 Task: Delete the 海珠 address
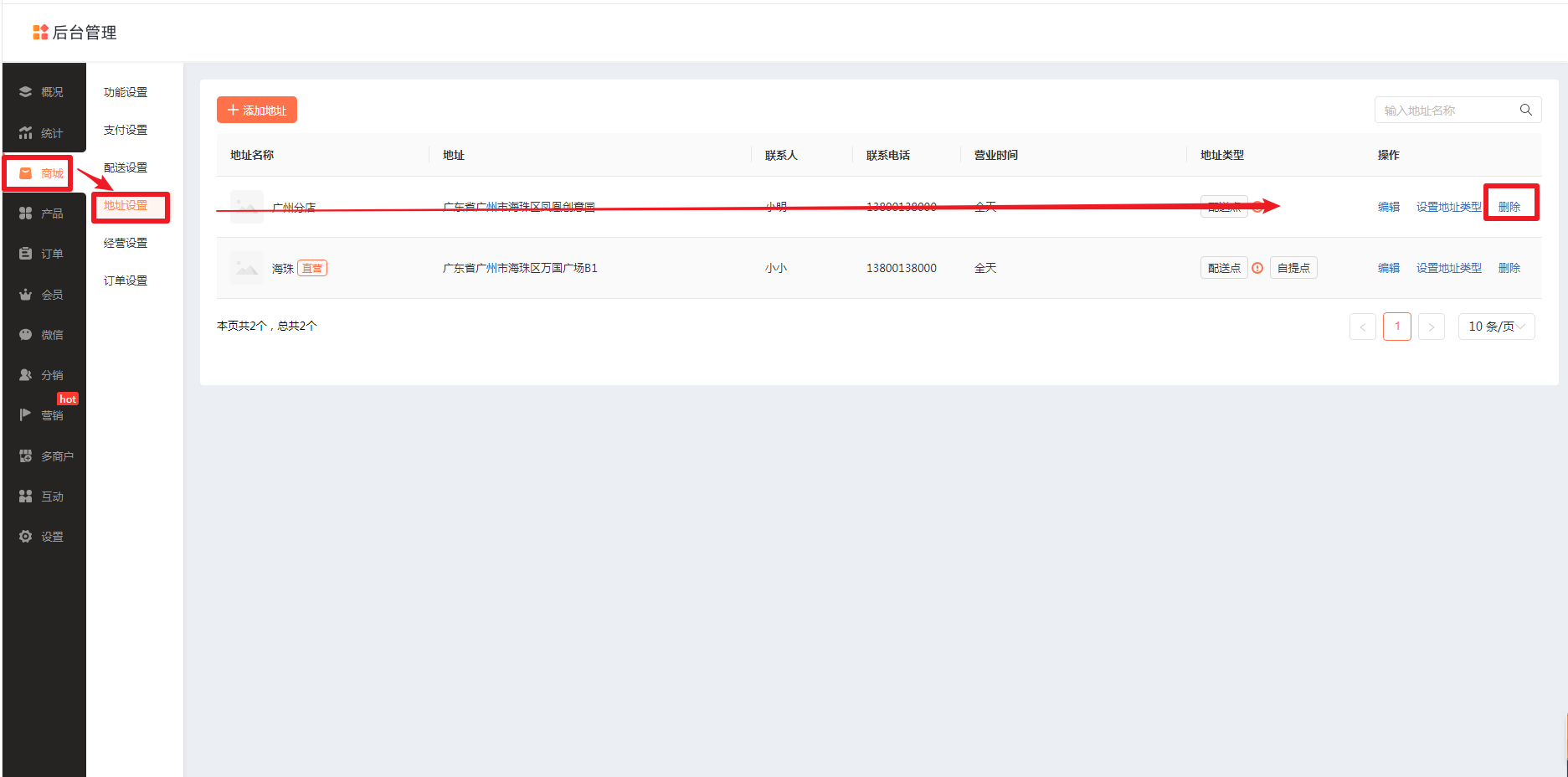(1509, 268)
